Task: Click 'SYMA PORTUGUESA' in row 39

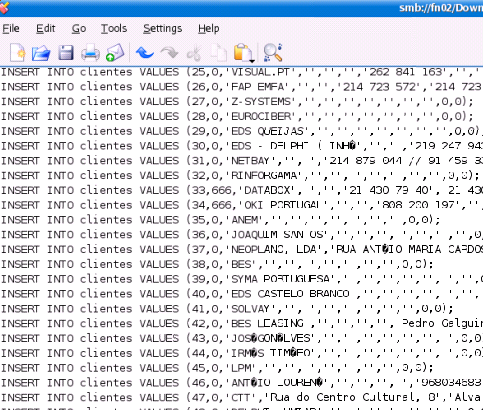Action: point(281,279)
